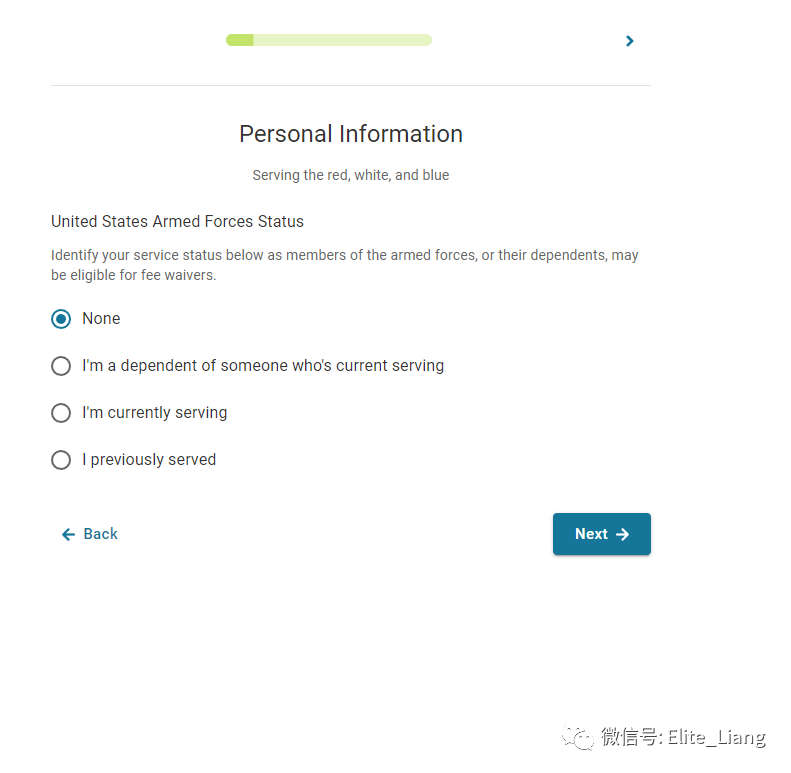
Task: Click the 'I'm currently serving' label text
Action: point(154,413)
